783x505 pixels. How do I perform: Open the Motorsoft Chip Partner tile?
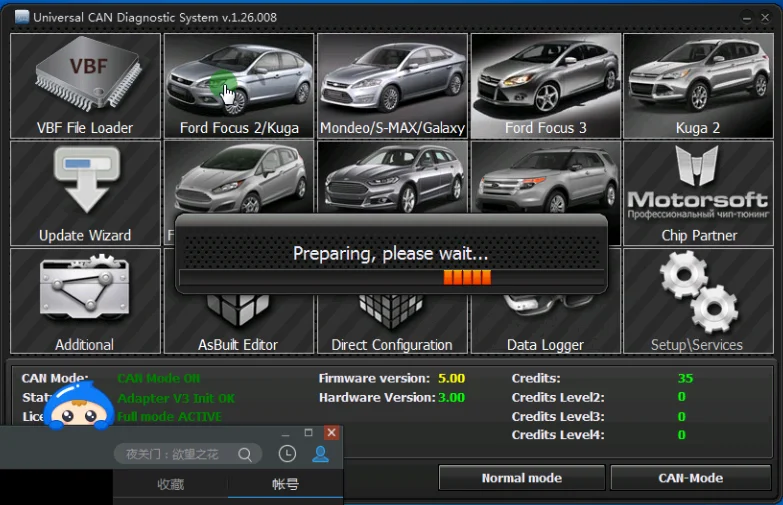(698, 193)
